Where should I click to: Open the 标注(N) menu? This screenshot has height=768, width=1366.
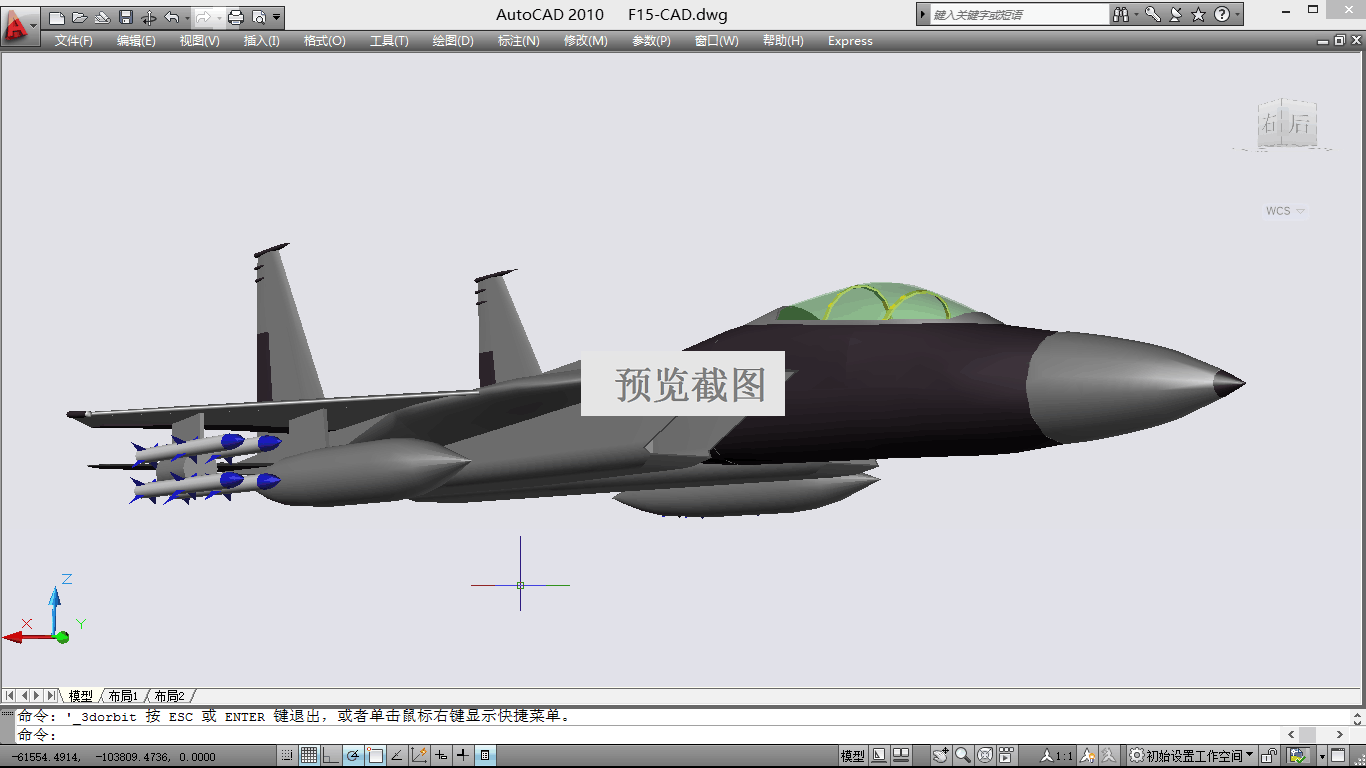click(518, 41)
